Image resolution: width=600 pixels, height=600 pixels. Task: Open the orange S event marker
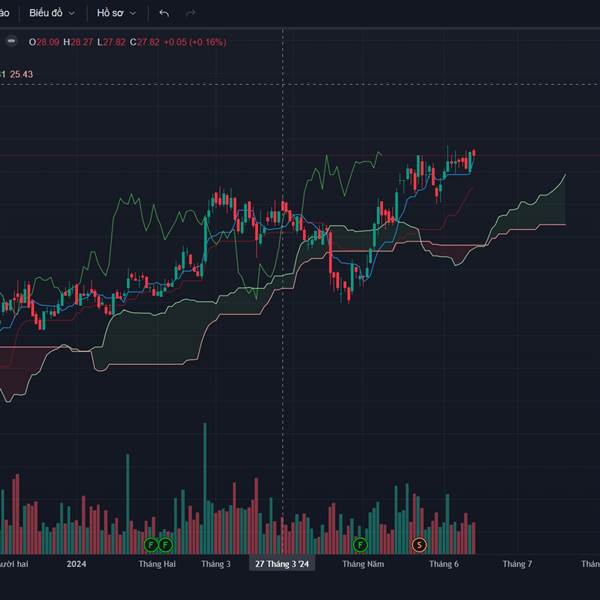point(419,545)
